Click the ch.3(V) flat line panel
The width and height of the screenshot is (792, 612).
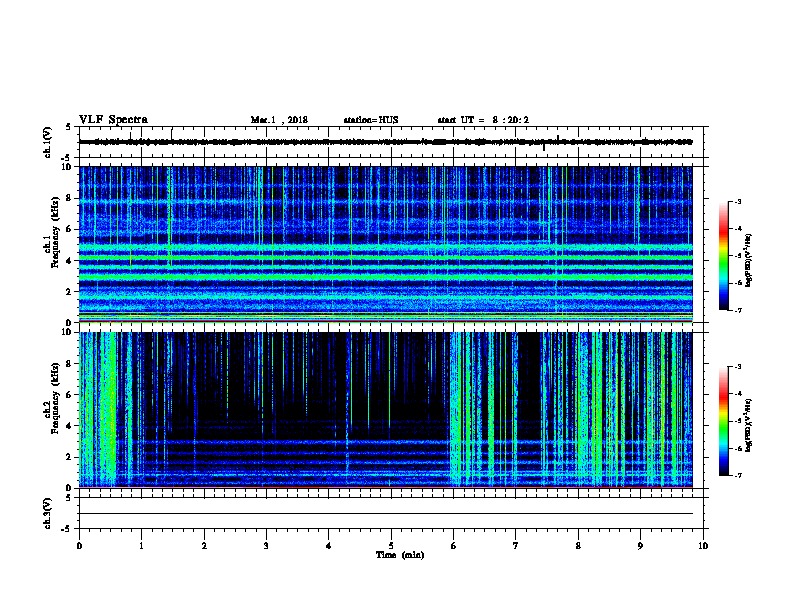(391, 513)
